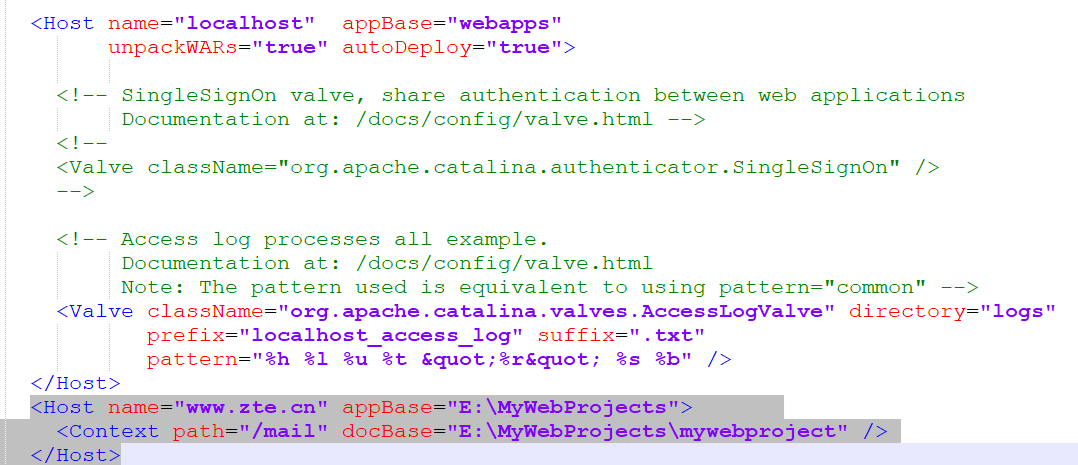
Task: Click the Context path "/mail" value
Action: pos(283,431)
